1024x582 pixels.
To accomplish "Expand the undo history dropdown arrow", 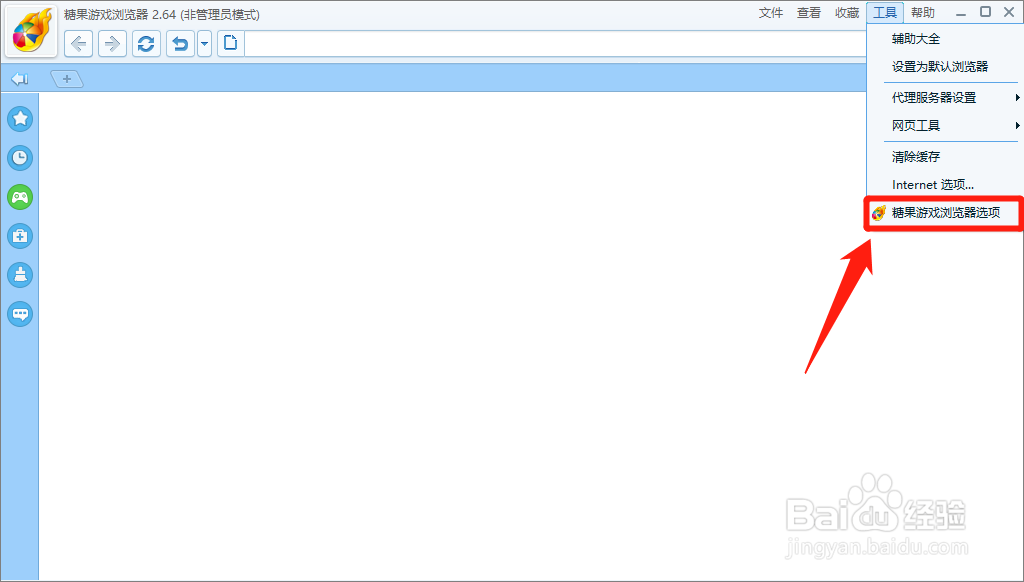I will pos(204,44).
